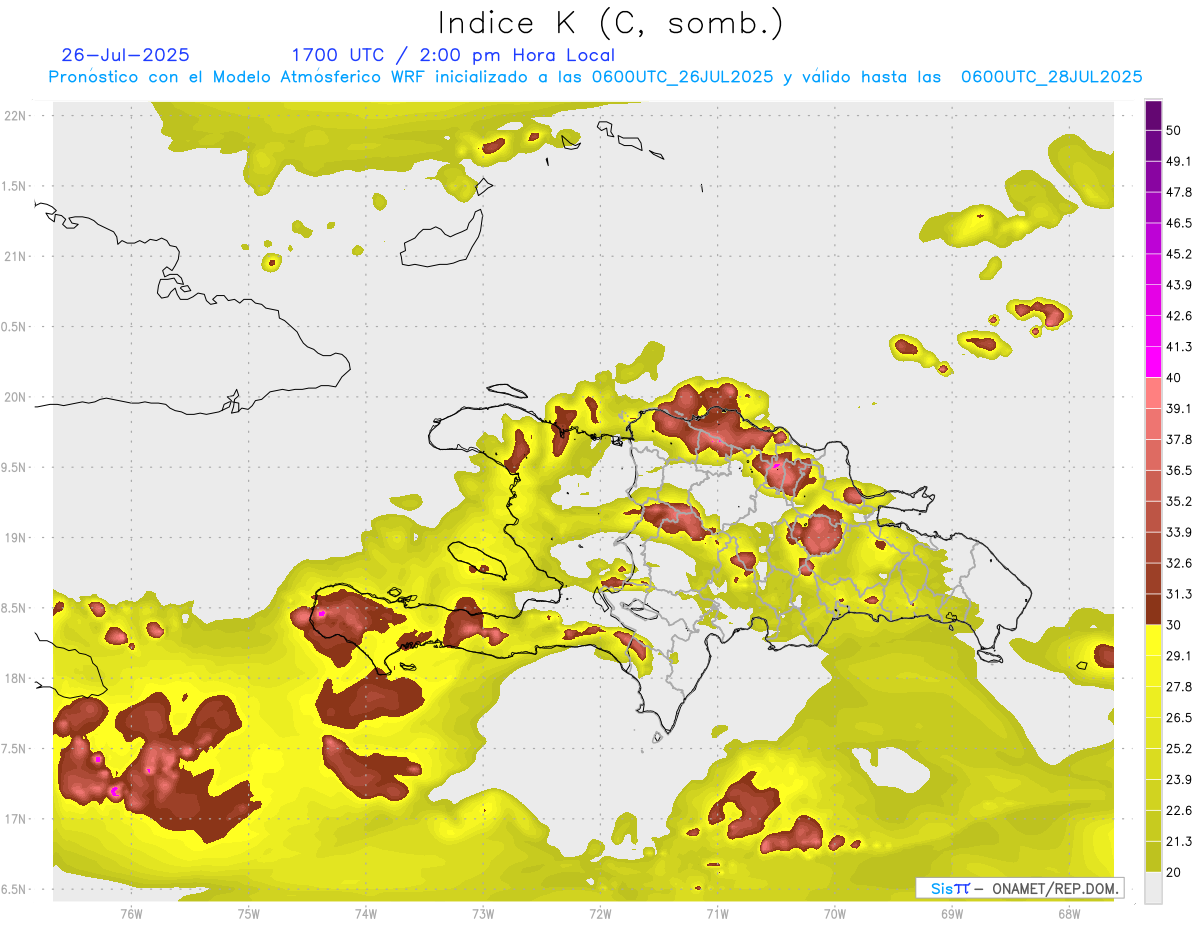The image size is (1200, 927).
Task: Click the "73W" longitude label
Action: (483, 913)
